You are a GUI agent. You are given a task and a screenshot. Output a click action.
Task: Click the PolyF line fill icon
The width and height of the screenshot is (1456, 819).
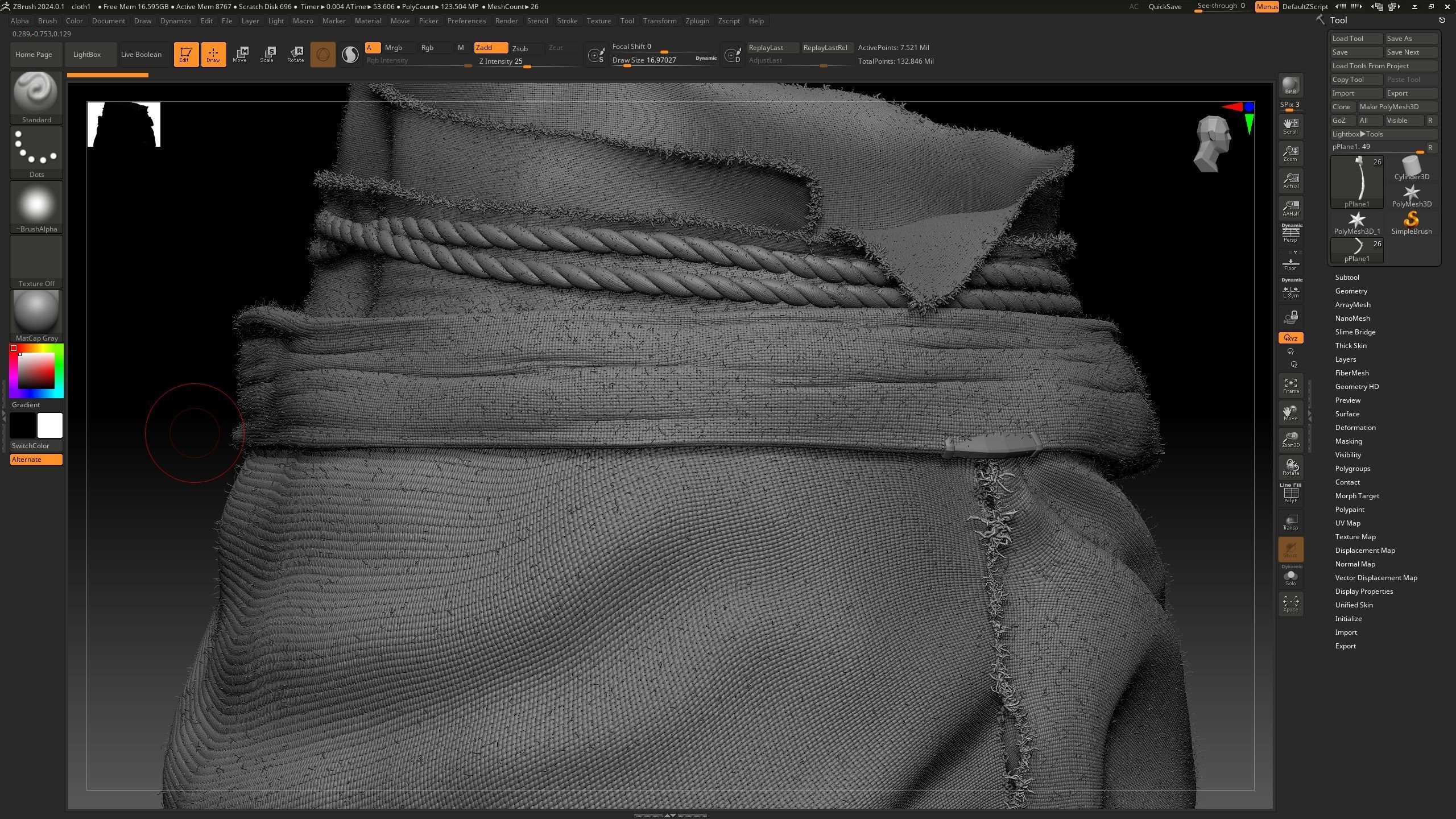click(x=1290, y=495)
